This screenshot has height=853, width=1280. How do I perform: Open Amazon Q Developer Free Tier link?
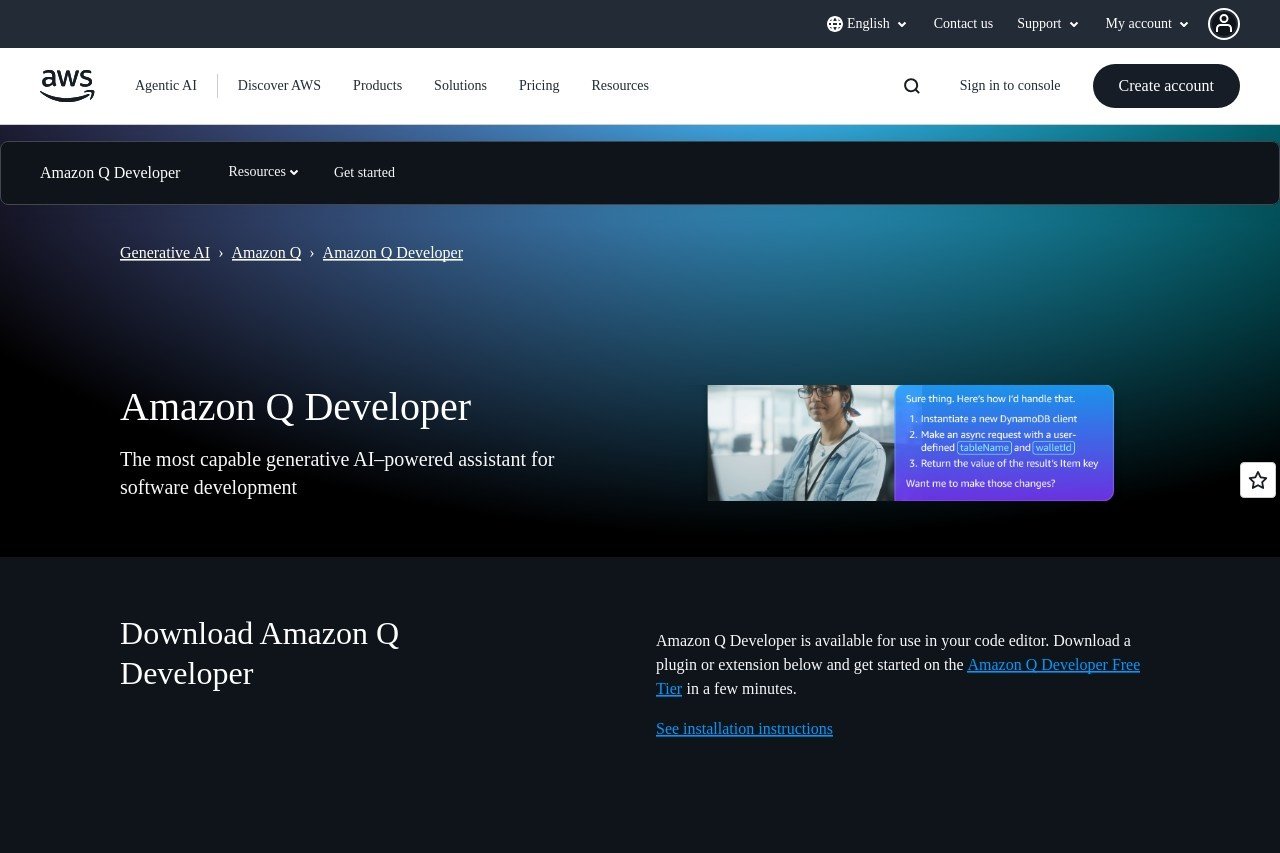click(1053, 665)
